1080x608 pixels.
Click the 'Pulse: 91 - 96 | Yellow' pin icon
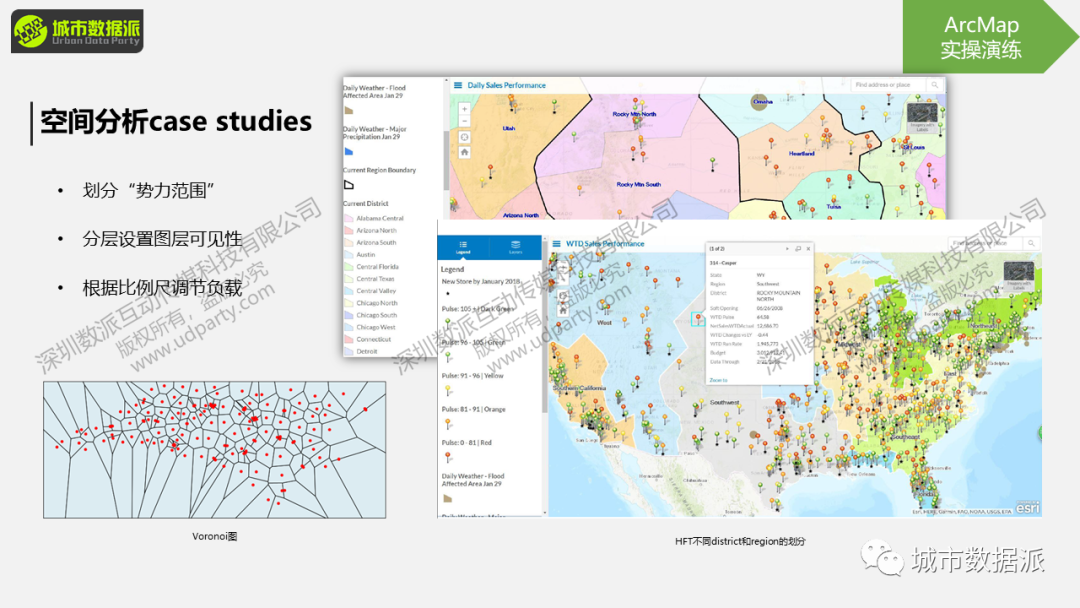(448, 390)
